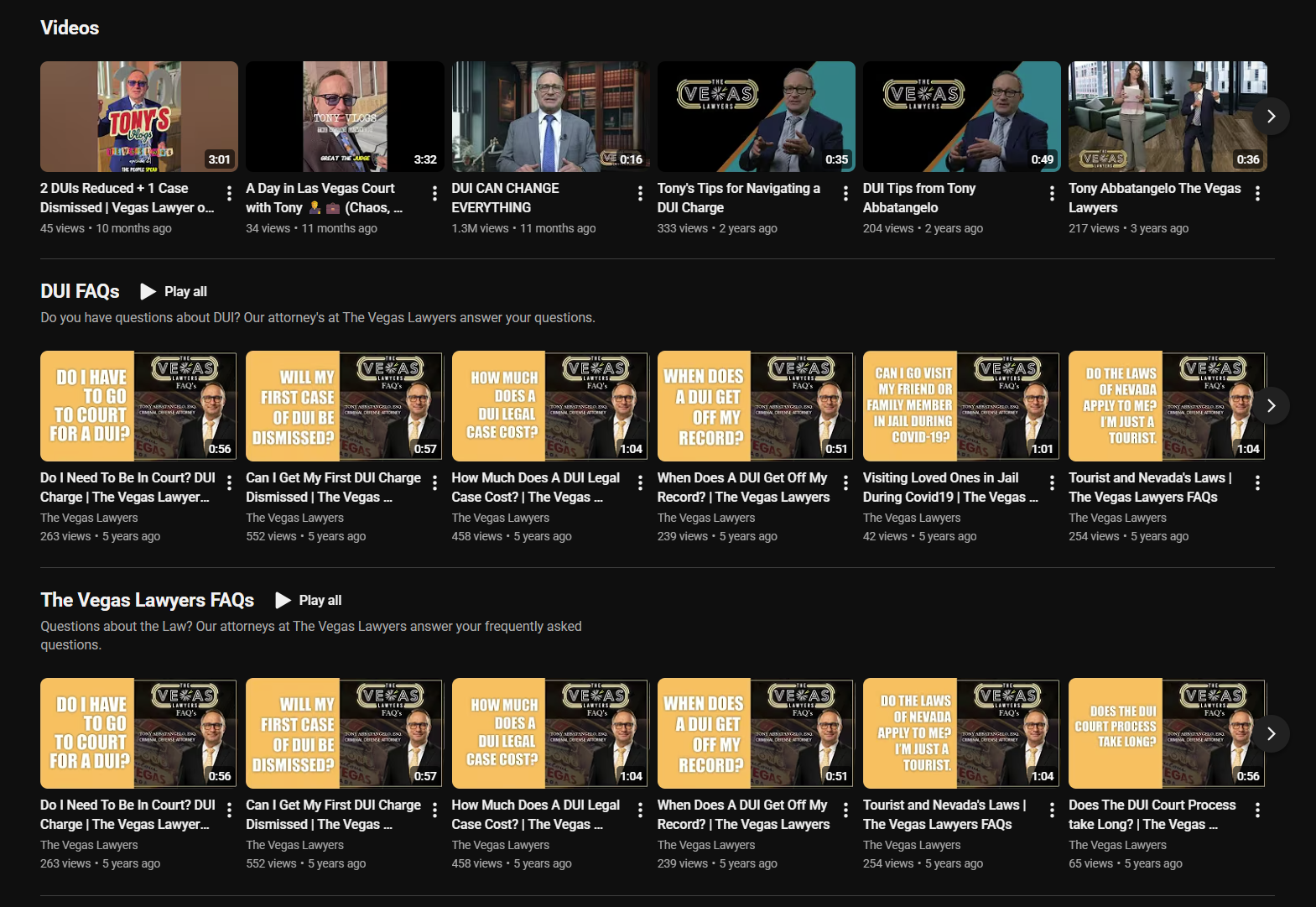The width and height of the screenshot is (1316, 907).
Task: Open 'How Much Does A DUI Legal Case Cost?' title in DUI FAQs
Action: (536, 487)
